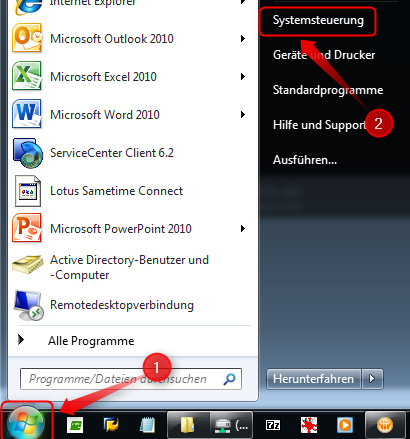This screenshot has width=410, height=439.
Task: Open shutdown options arrow next to Herunterfahren
Action: click(x=372, y=379)
